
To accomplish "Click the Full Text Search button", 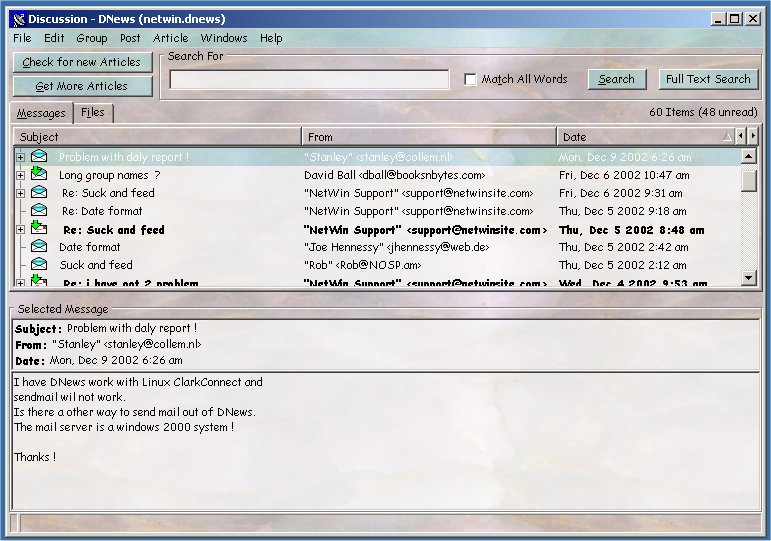I will [x=708, y=79].
